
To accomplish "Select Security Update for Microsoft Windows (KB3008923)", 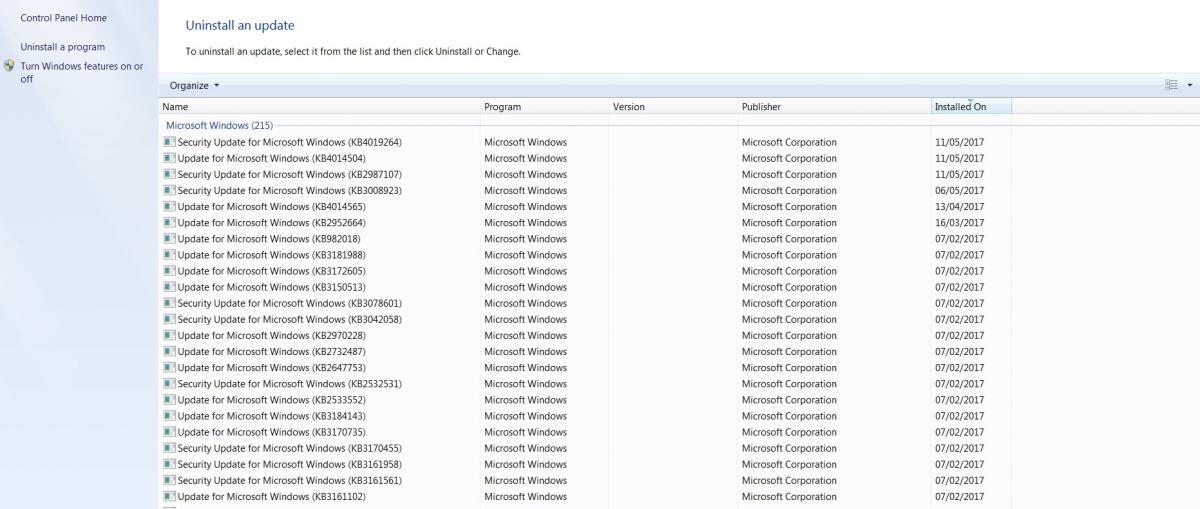I will 289,190.
